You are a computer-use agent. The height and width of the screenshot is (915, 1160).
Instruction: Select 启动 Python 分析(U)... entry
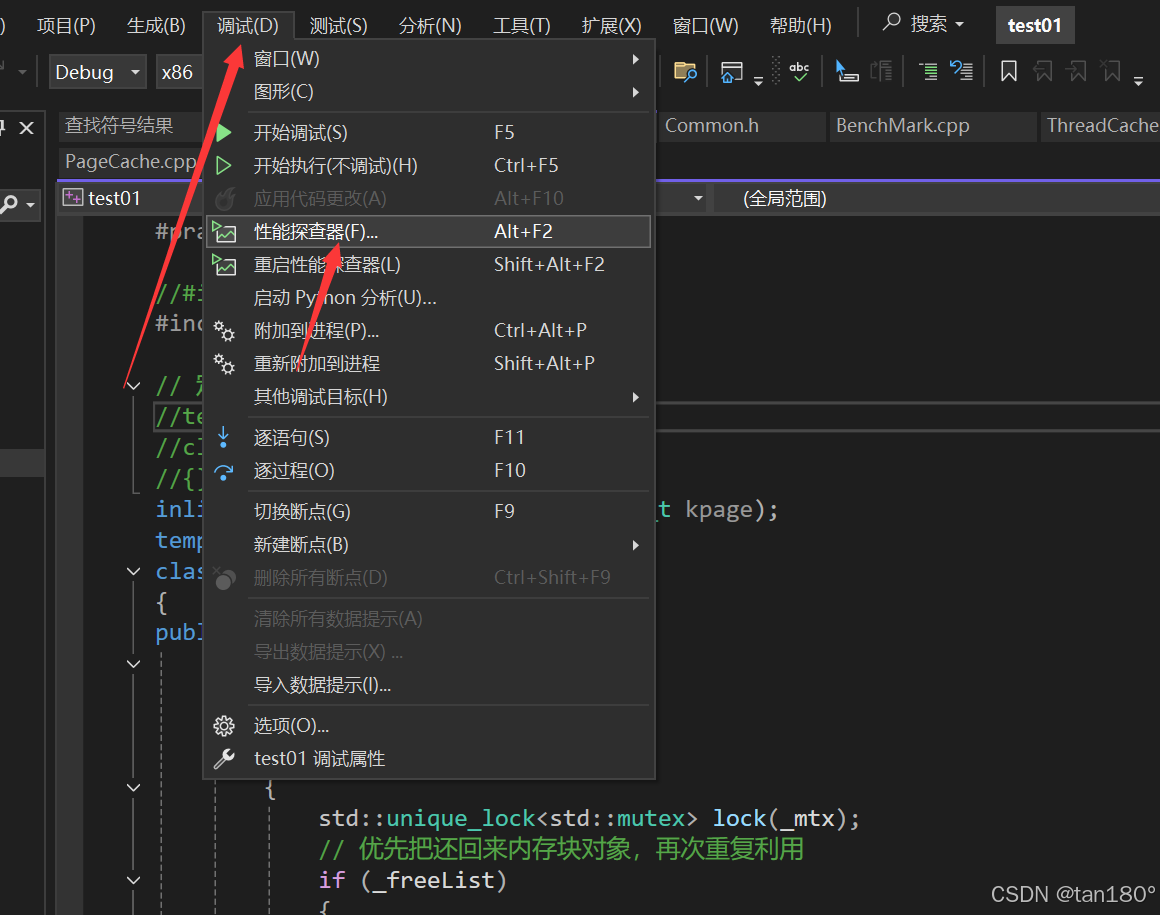pyautogui.click(x=428, y=298)
